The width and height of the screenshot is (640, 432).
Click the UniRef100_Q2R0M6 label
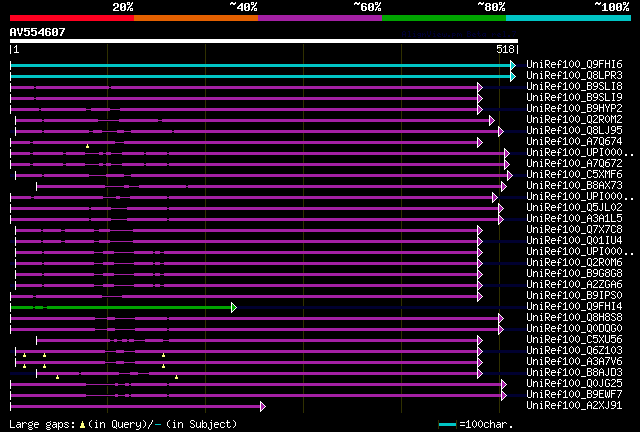(x=574, y=263)
